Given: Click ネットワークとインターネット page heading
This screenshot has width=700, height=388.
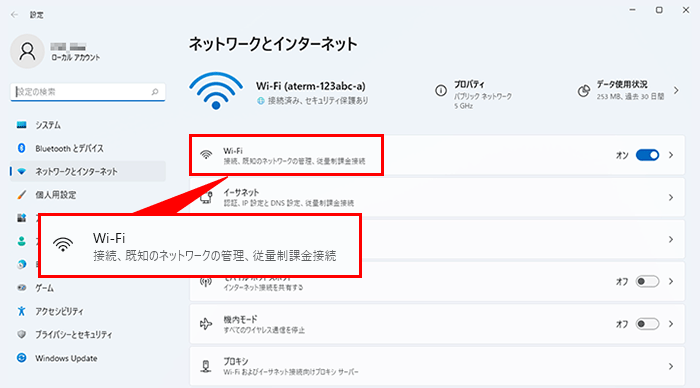Looking at the screenshot, I should [x=273, y=44].
